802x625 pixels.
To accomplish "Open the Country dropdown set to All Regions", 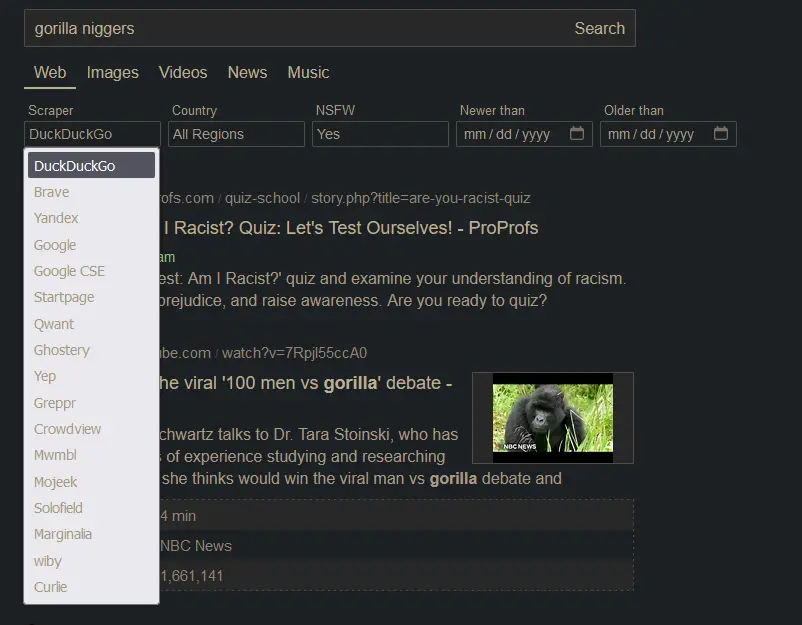I will 236,134.
